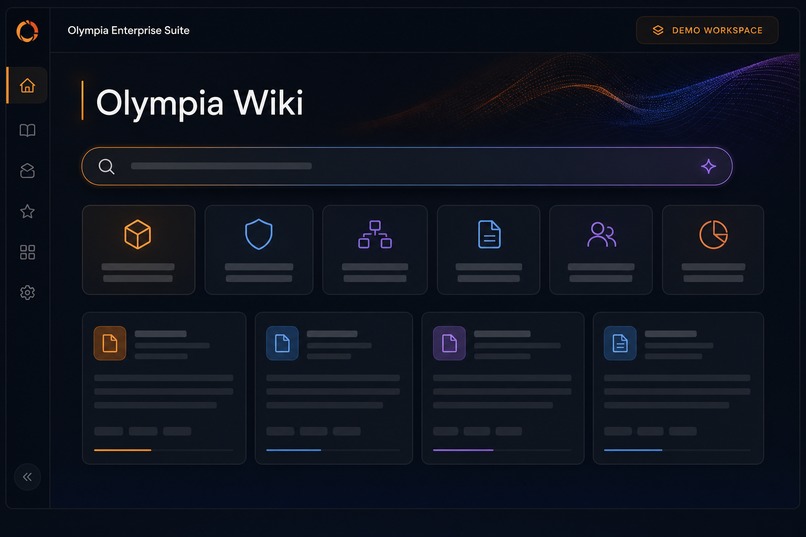The width and height of the screenshot is (806, 537).
Task: Click the layers icon in DEMO WORKSPACE button
Action: click(658, 30)
